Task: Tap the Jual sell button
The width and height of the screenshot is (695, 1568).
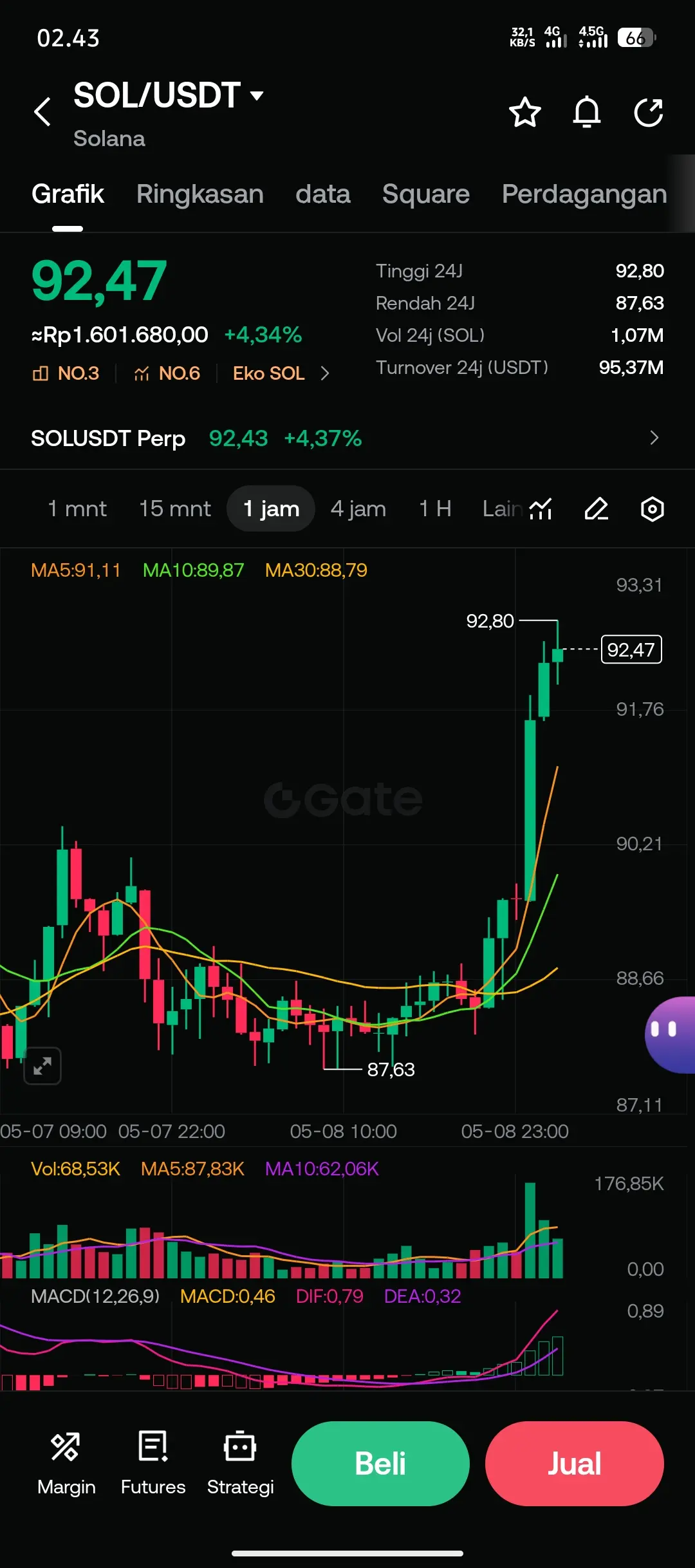Action: click(575, 1463)
